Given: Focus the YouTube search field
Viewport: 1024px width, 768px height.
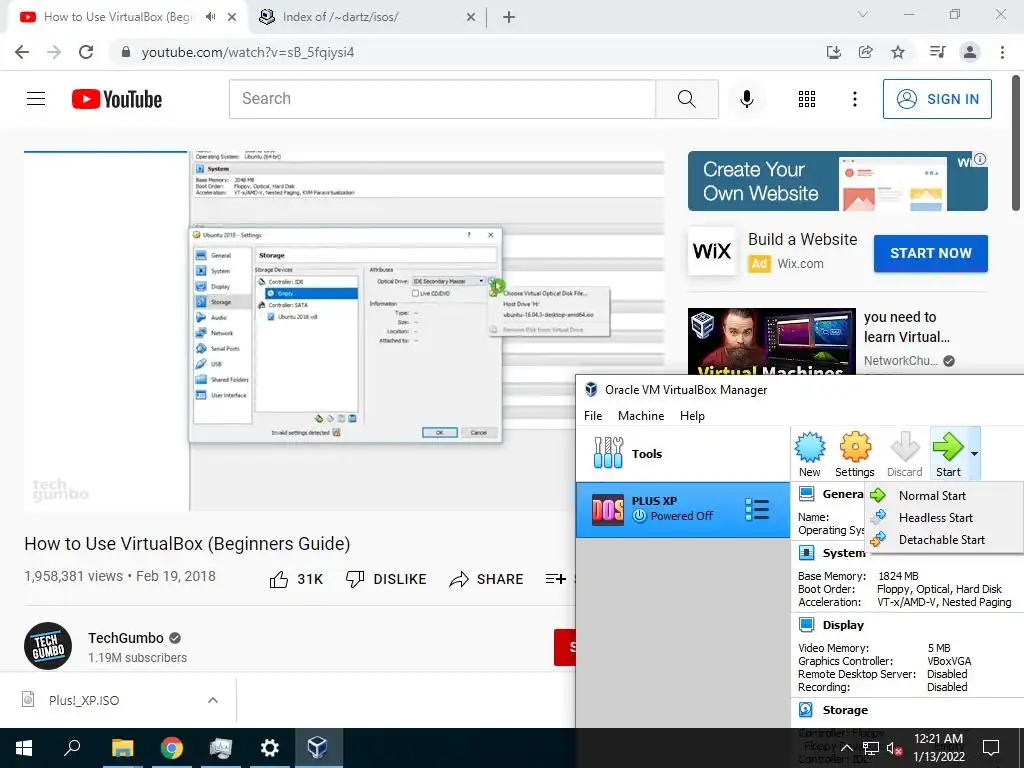Looking at the screenshot, I should (x=442, y=99).
